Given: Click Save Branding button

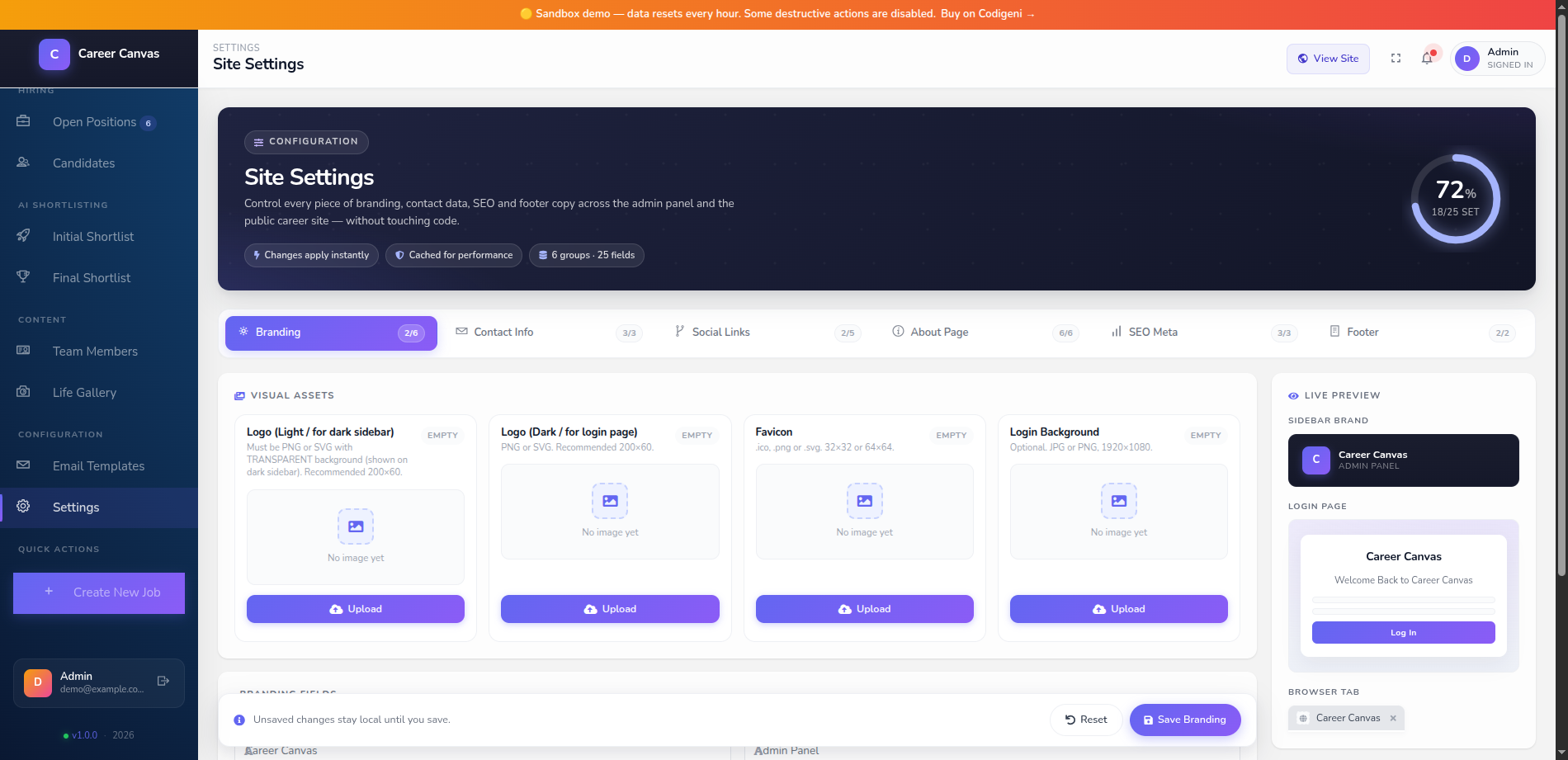Looking at the screenshot, I should coord(1185,720).
